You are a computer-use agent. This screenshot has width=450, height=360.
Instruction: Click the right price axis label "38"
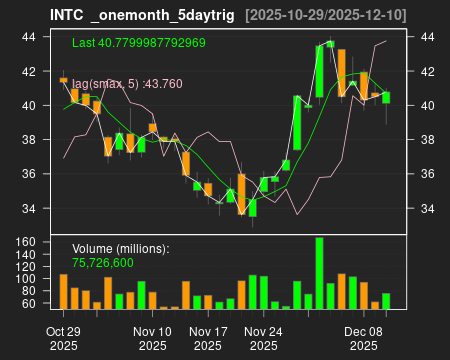click(427, 140)
